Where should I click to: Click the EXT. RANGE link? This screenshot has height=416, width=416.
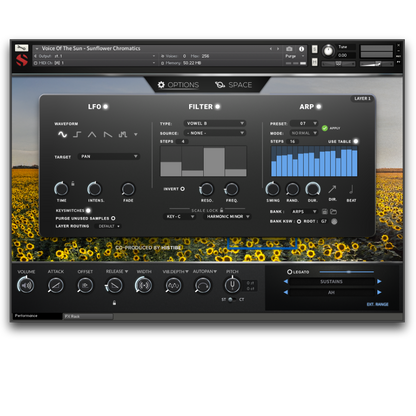pyautogui.click(x=377, y=304)
